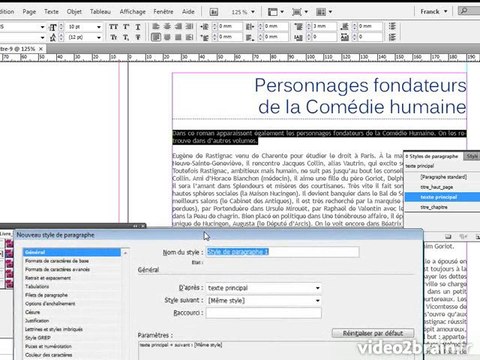Open the Affichage menu

point(133,12)
